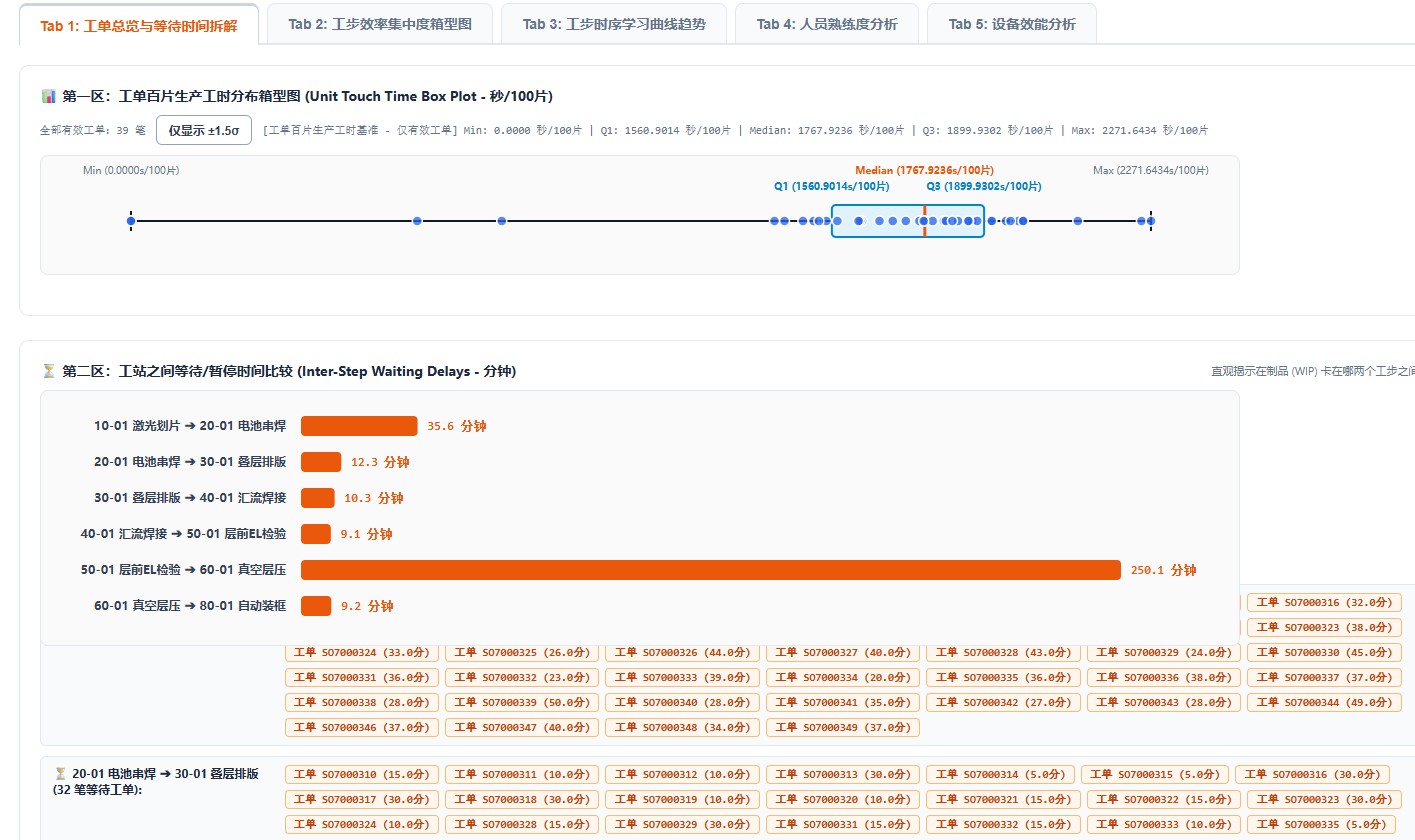Viewport: 1415px width, 840px height.
Task: Click the 40-01 汇流焊接 ➔ 50-01 层前EL检验 row label
Action: tap(183, 534)
